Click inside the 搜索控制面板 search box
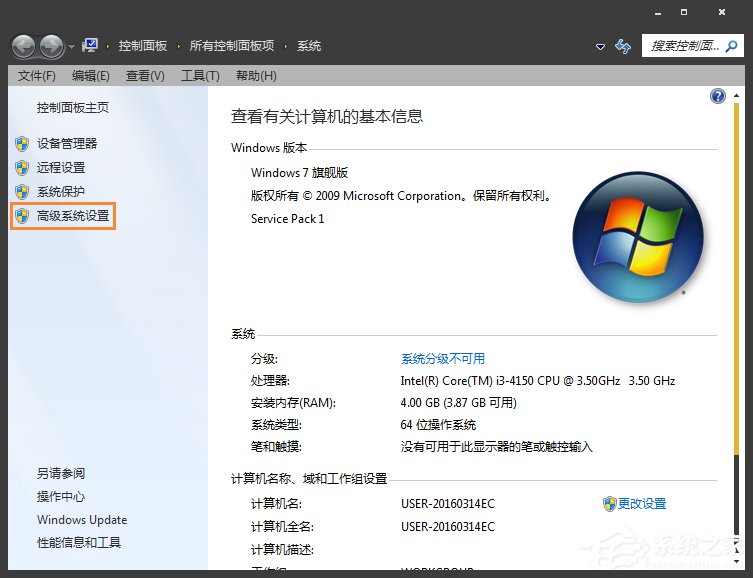Image resolution: width=753 pixels, height=578 pixels. [x=684, y=46]
